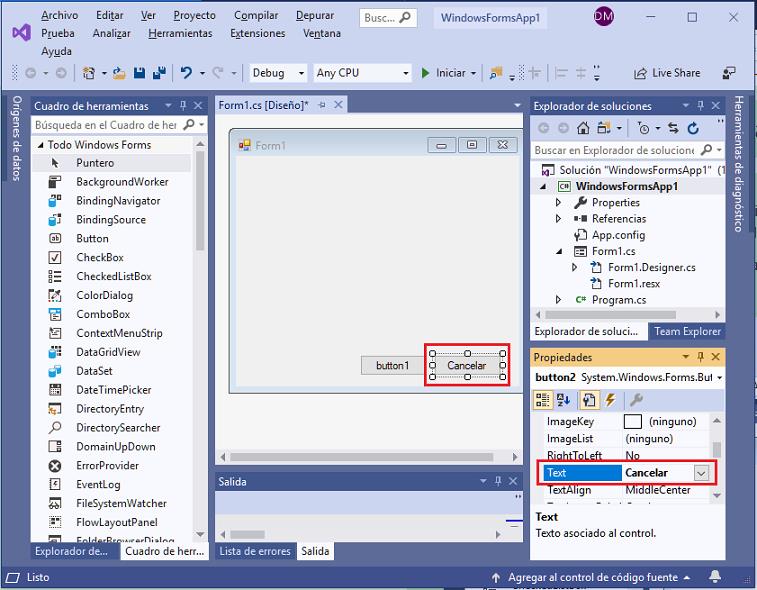Open the Text property value dropdown

click(701, 473)
